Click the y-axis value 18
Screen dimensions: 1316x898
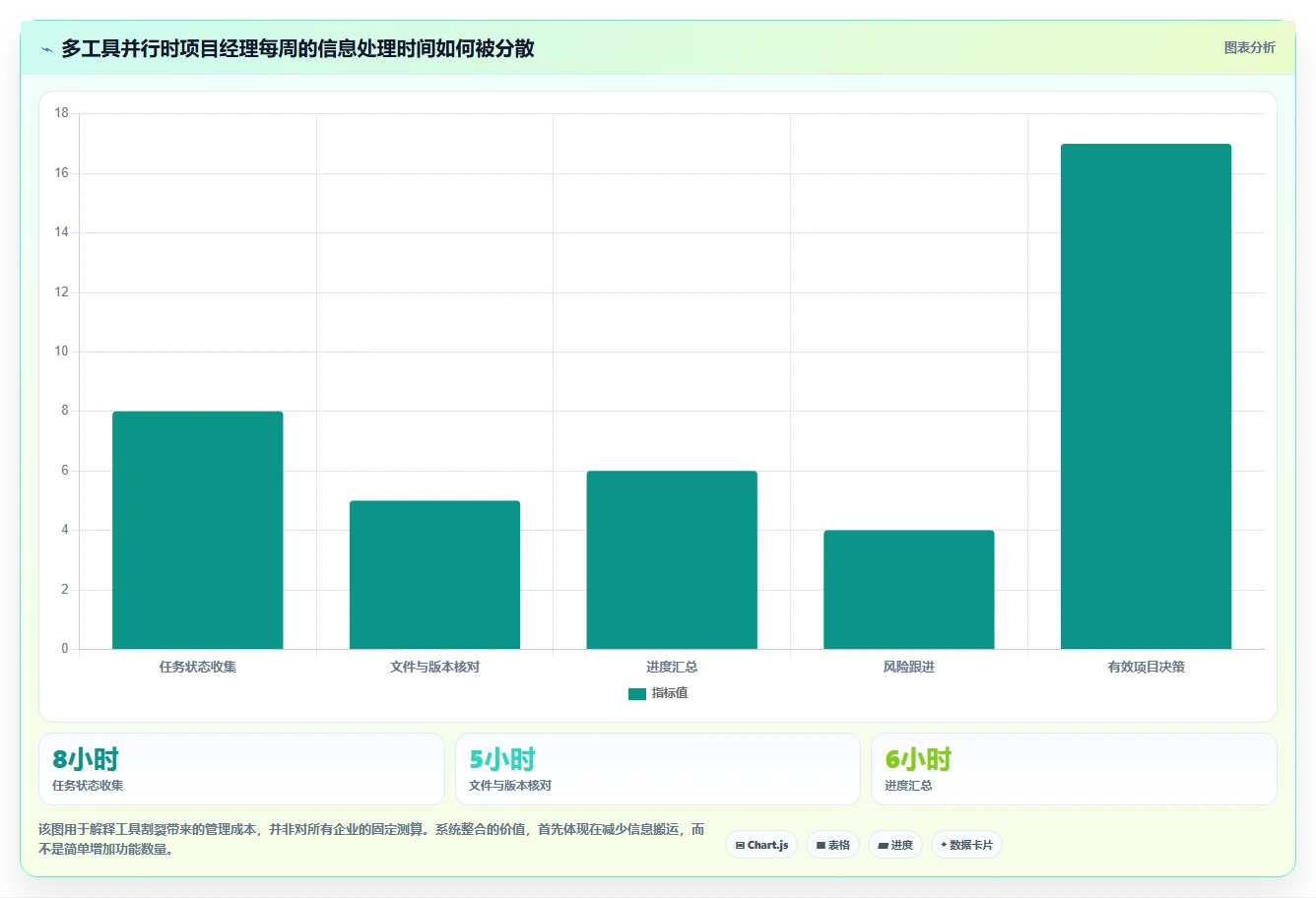point(62,113)
